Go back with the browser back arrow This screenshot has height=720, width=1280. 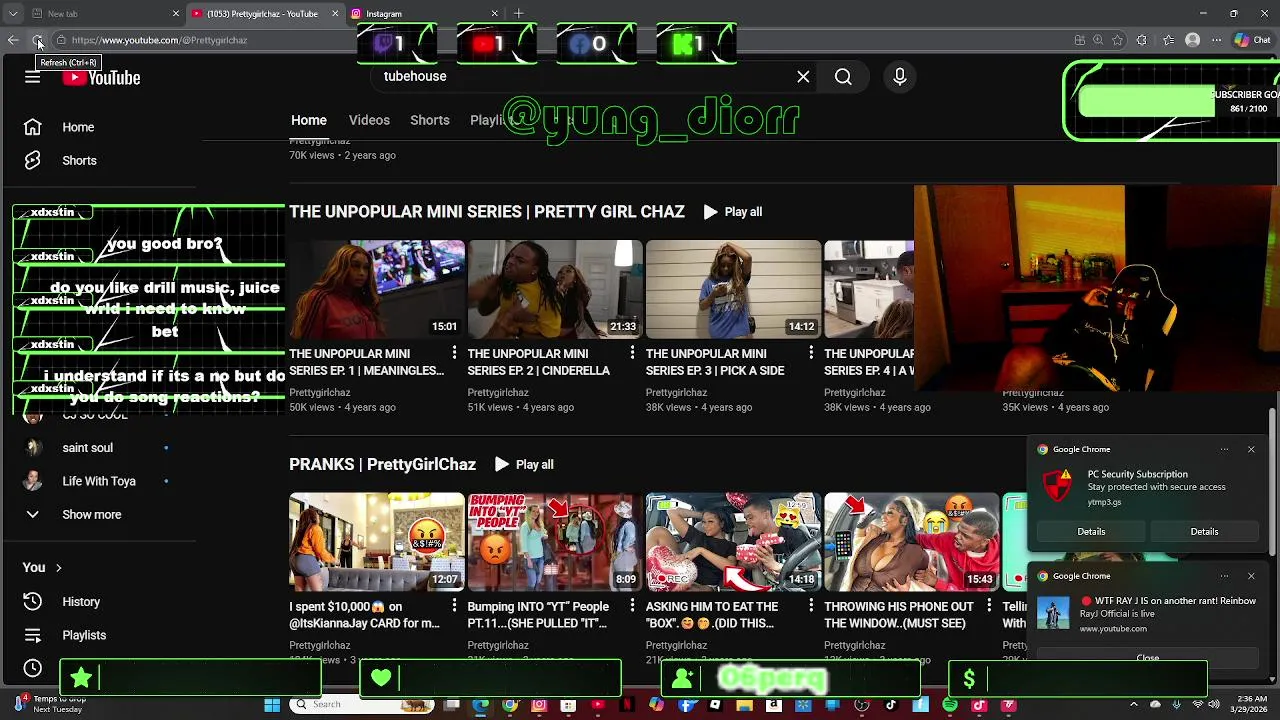(x=12, y=40)
